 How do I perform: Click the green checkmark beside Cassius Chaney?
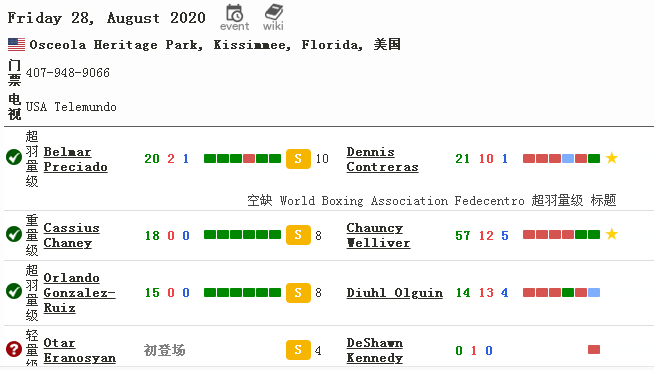point(14,234)
